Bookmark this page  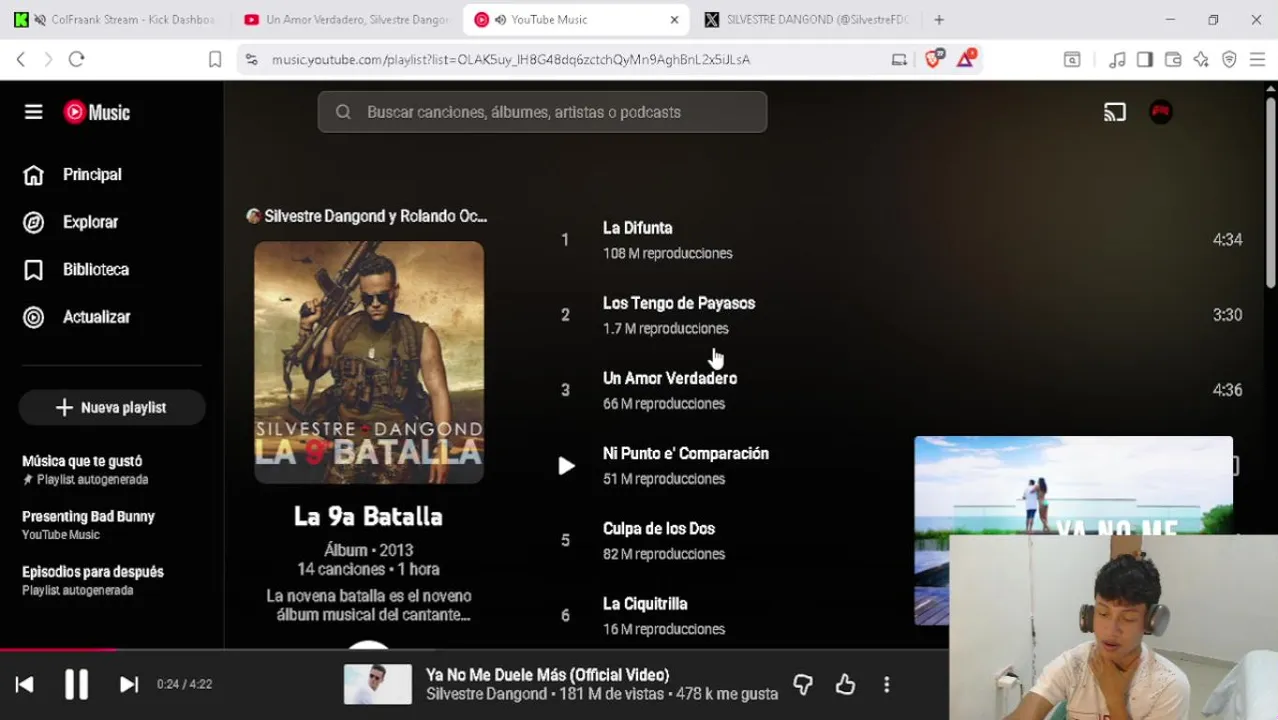215,59
